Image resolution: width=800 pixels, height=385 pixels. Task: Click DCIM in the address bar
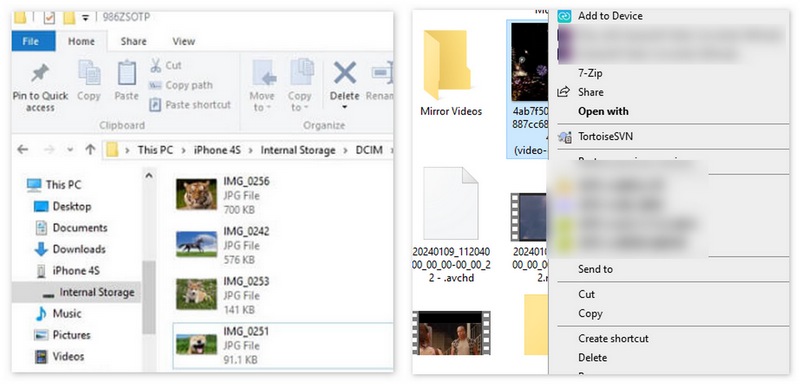pos(369,150)
